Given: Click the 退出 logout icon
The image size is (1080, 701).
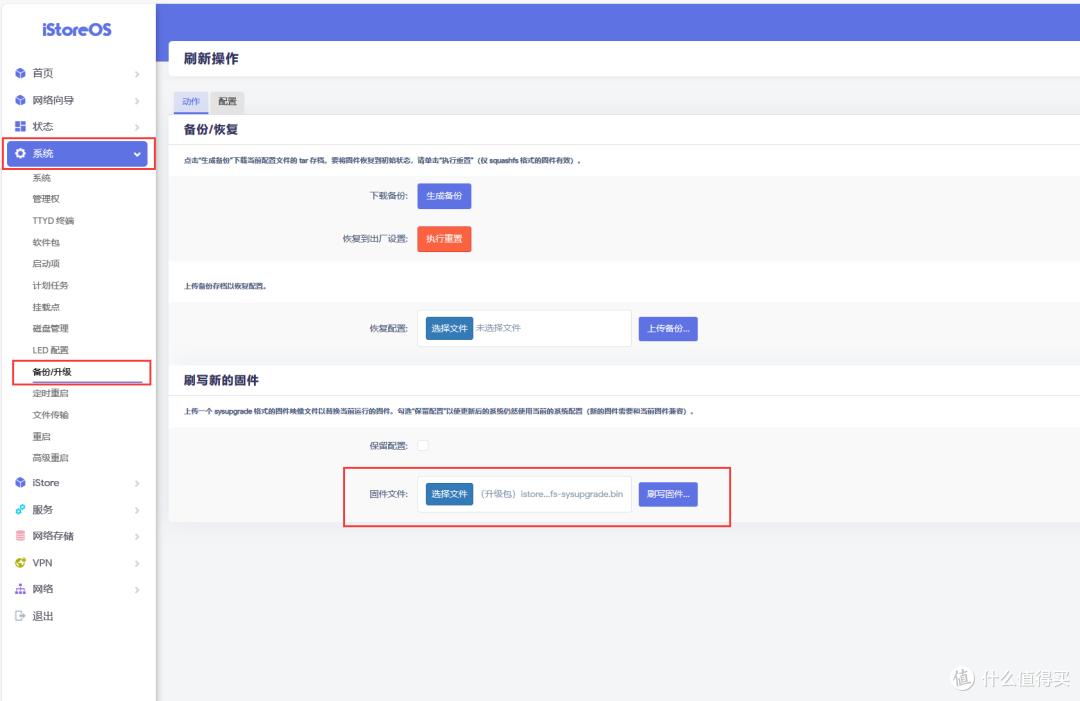Looking at the screenshot, I should [20, 616].
